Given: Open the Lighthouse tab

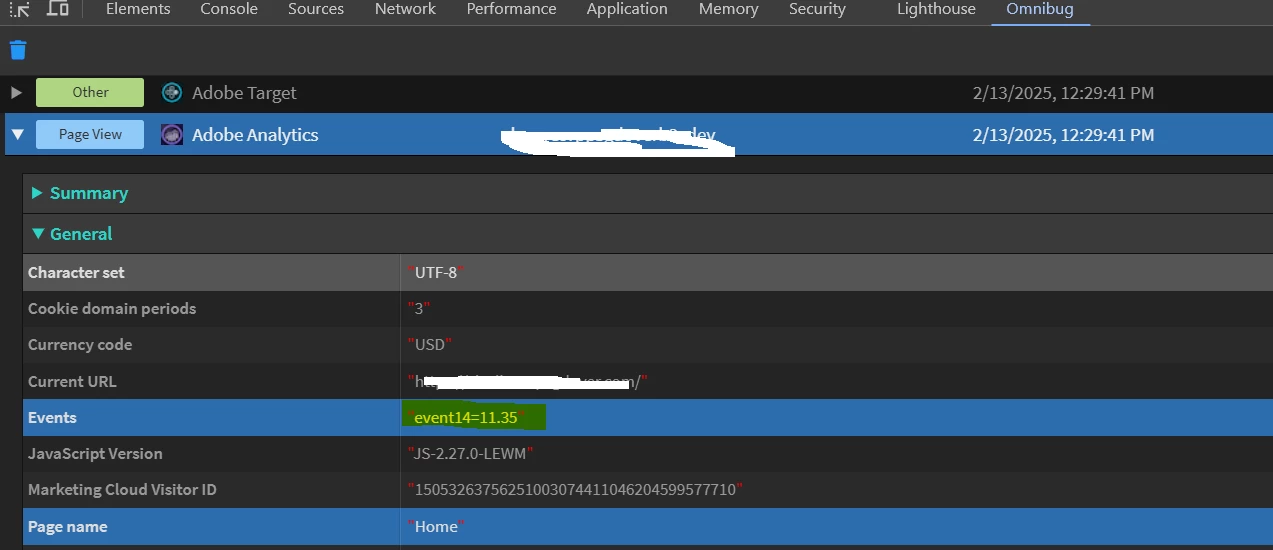Looking at the screenshot, I should [936, 9].
